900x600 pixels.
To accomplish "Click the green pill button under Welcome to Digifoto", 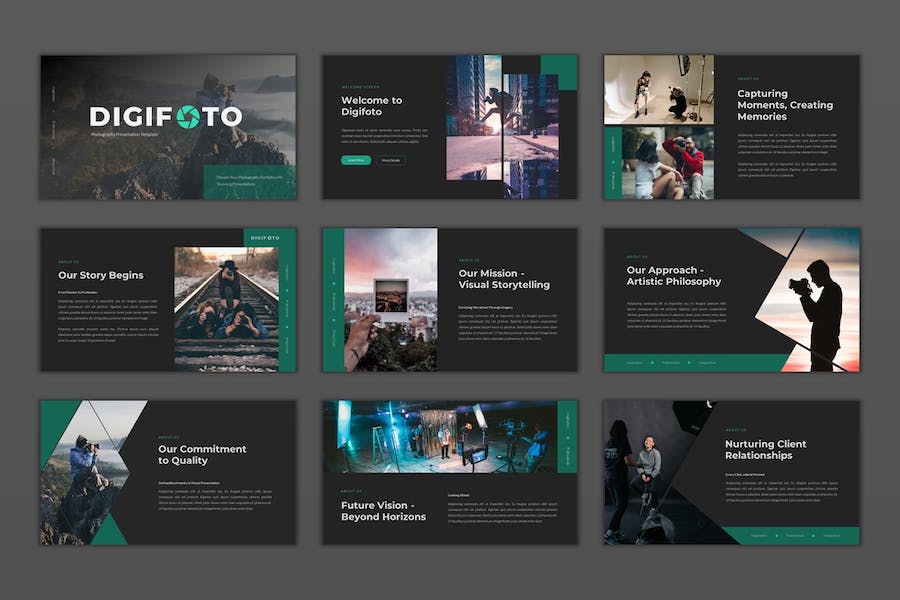I will [x=356, y=160].
